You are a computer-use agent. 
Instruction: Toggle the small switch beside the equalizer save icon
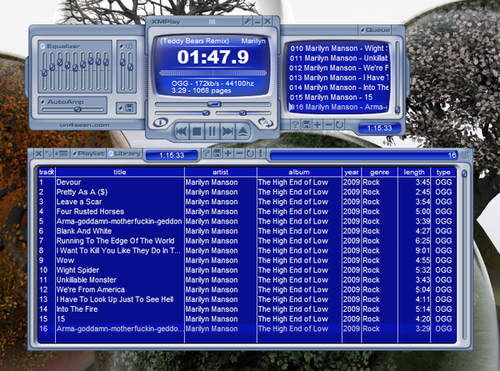coord(121,108)
